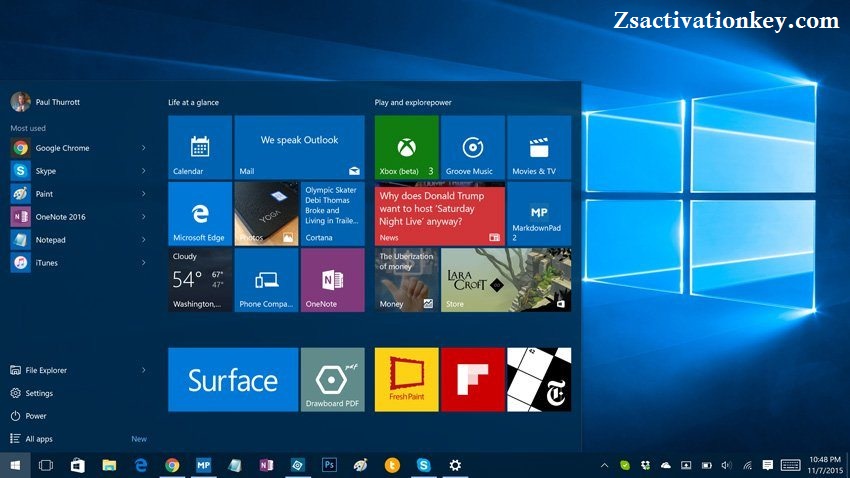This screenshot has width=850, height=478.
Task: Open iTunes from the Most used list
Action: 79,262
